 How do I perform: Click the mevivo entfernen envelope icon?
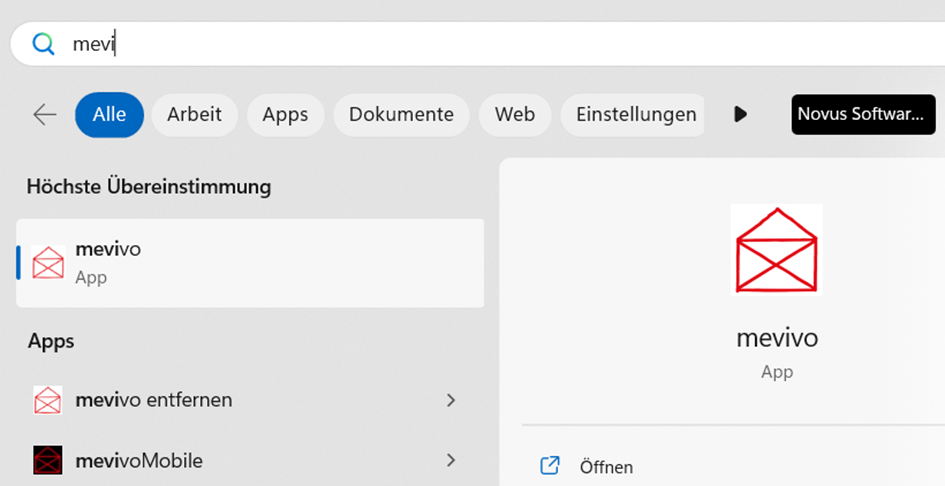[x=48, y=400]
